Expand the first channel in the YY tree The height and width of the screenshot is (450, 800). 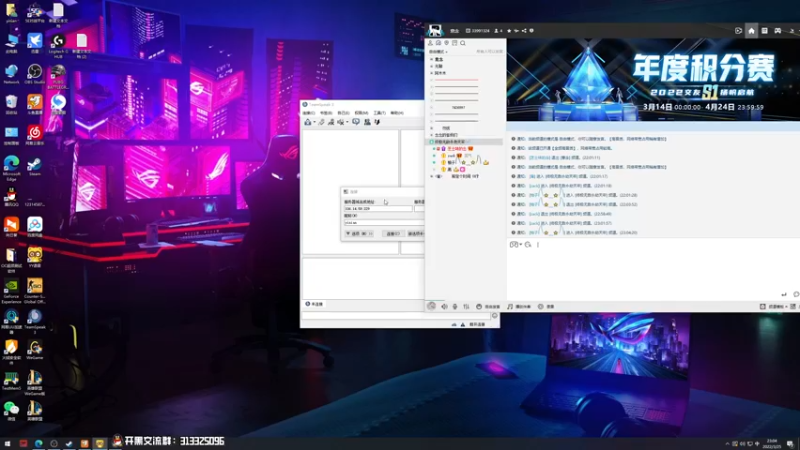click(432, 59)
